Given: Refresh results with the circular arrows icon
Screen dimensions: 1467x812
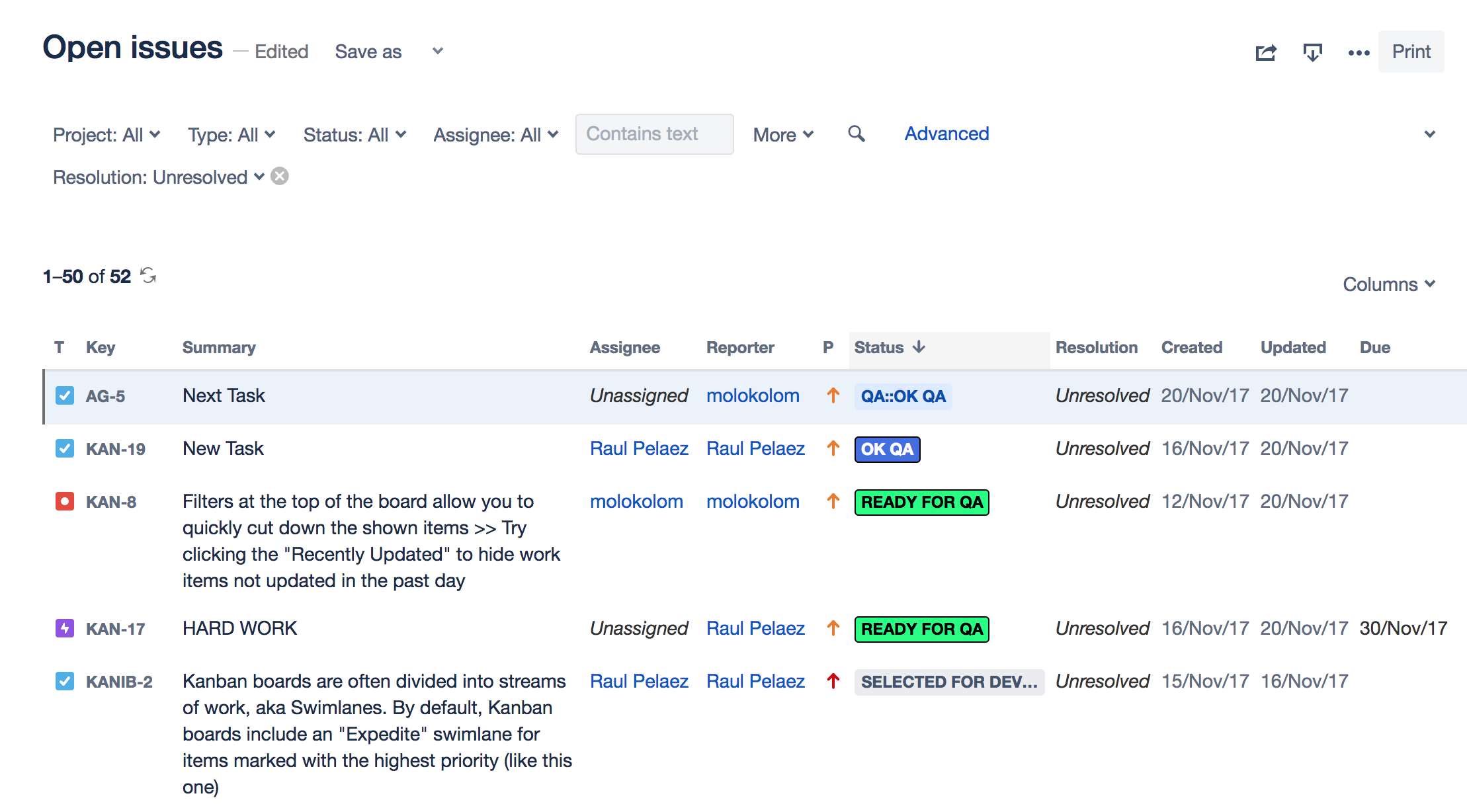Looking at the screenshot, I should [149, 276].
